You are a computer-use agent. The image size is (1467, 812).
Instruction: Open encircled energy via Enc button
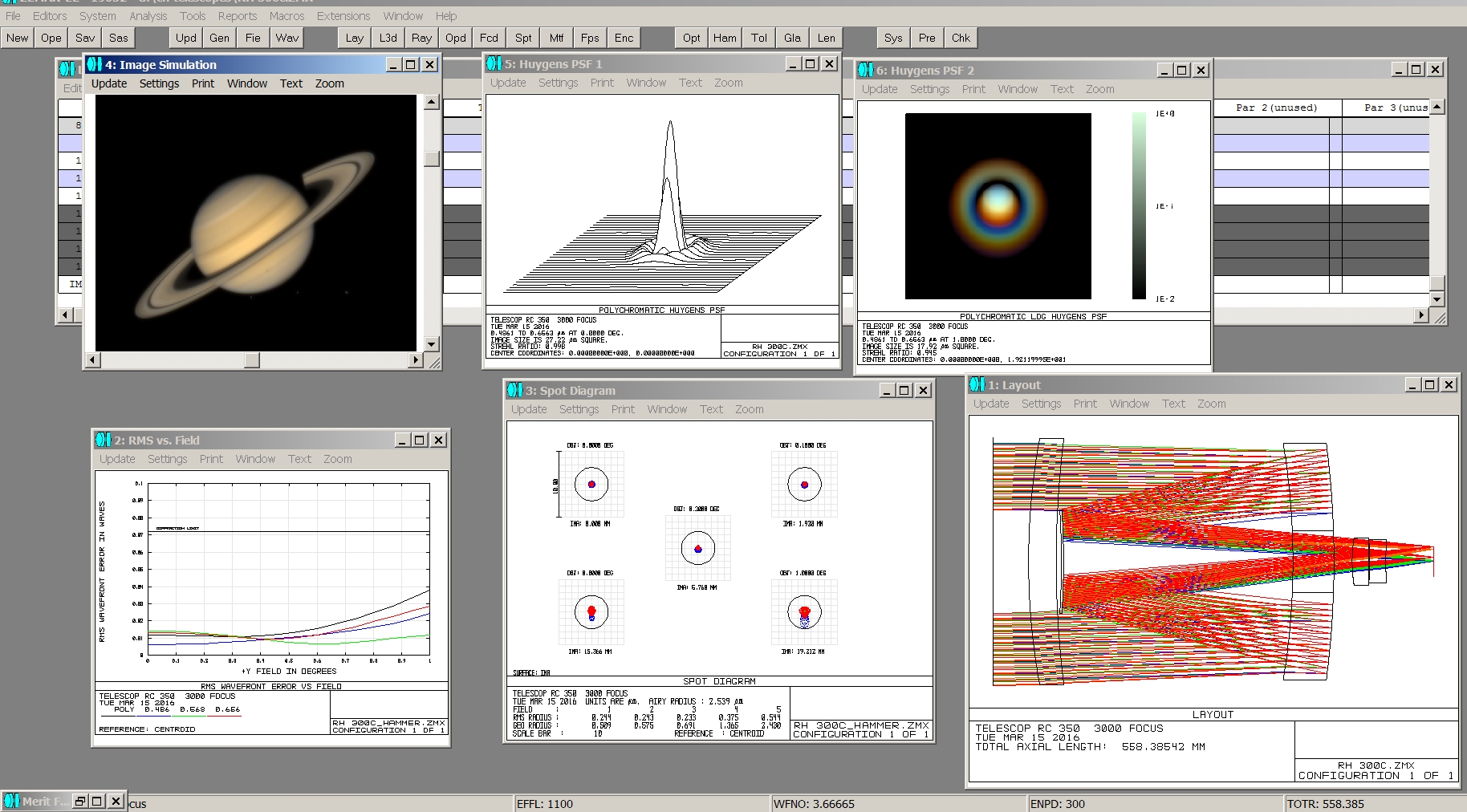pos(624,38)
